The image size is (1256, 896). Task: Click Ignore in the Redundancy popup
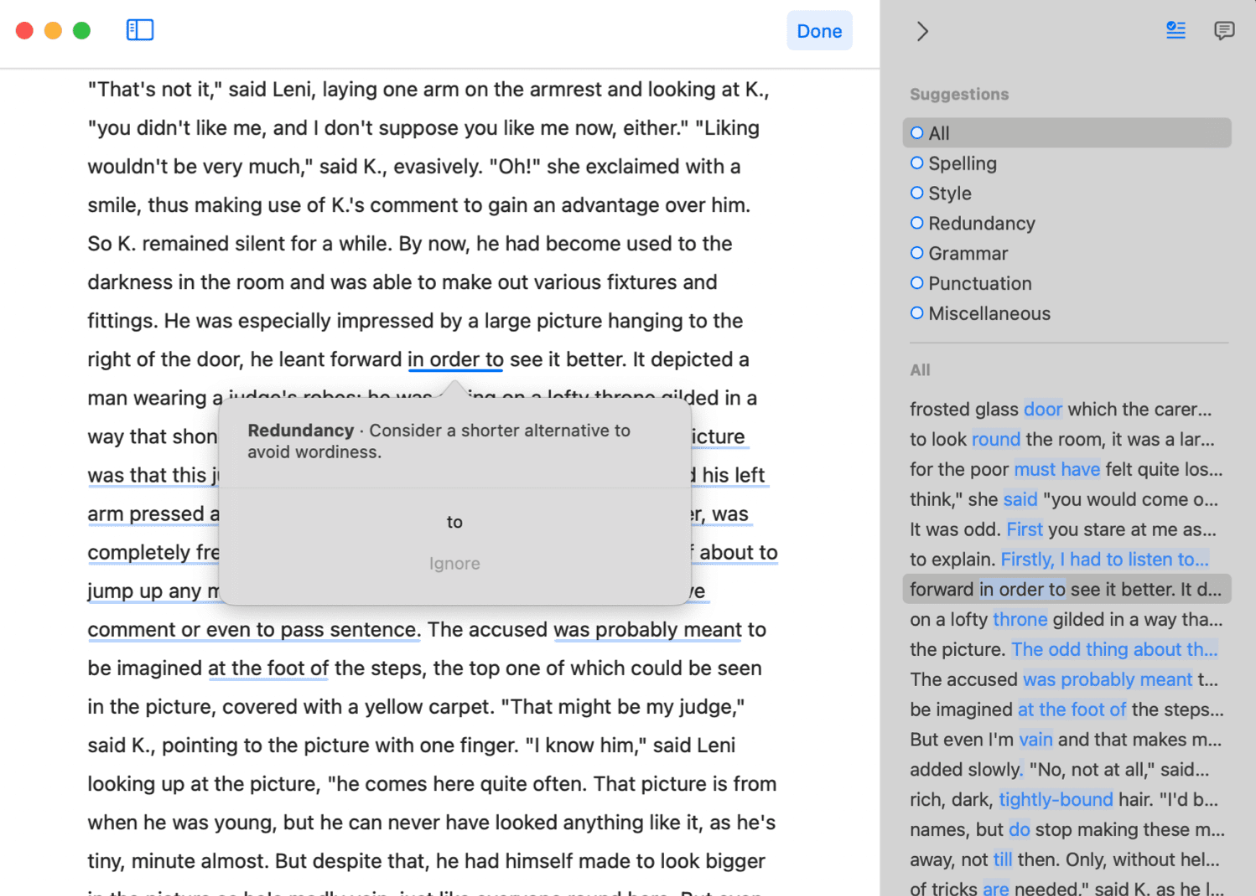(455, 563)
